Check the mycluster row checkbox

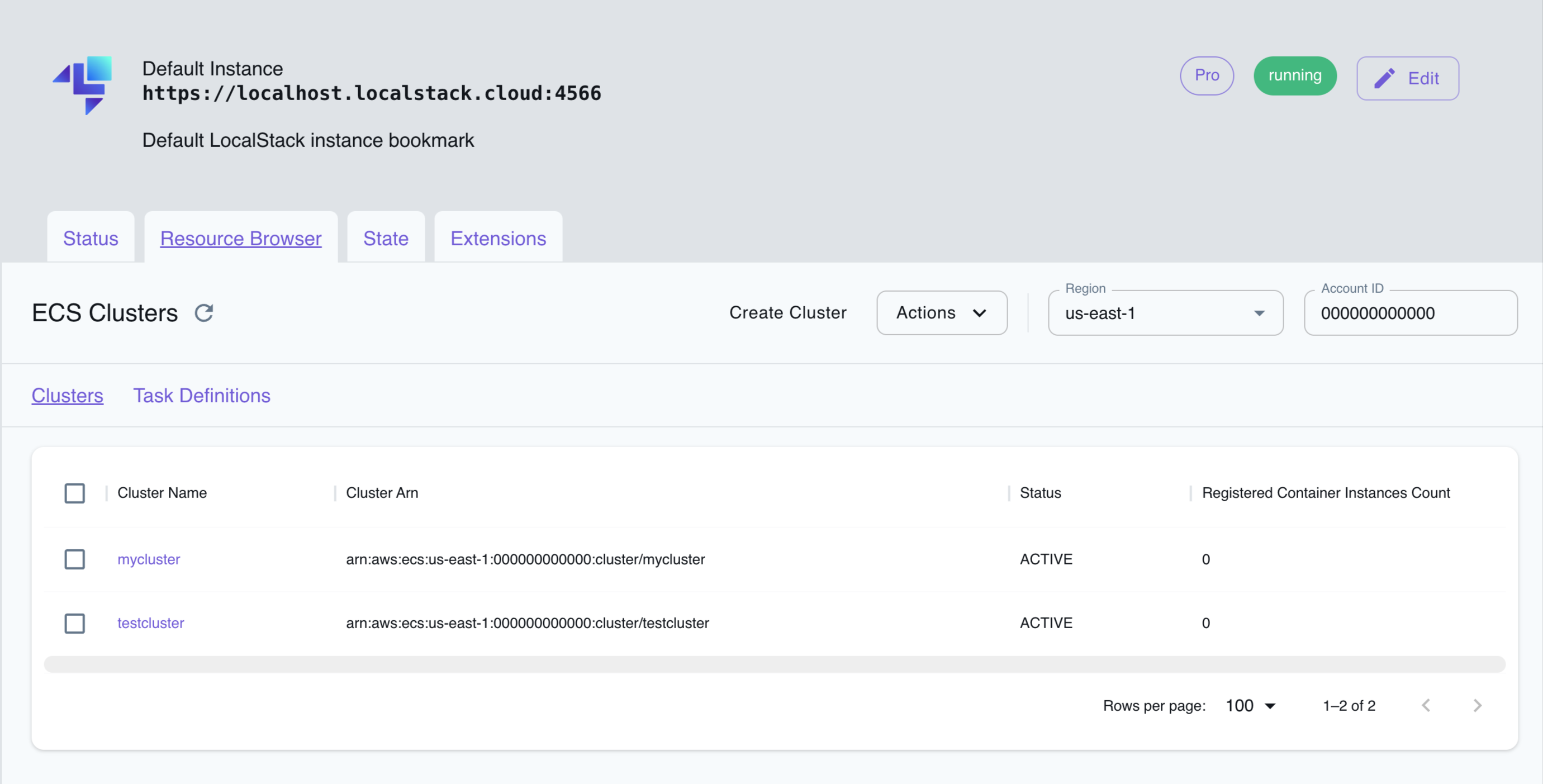coord(74,559)
